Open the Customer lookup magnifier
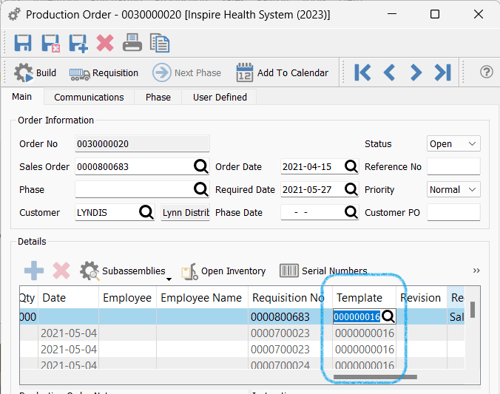Viewport: 500px width, 394px height. point(146,212)
